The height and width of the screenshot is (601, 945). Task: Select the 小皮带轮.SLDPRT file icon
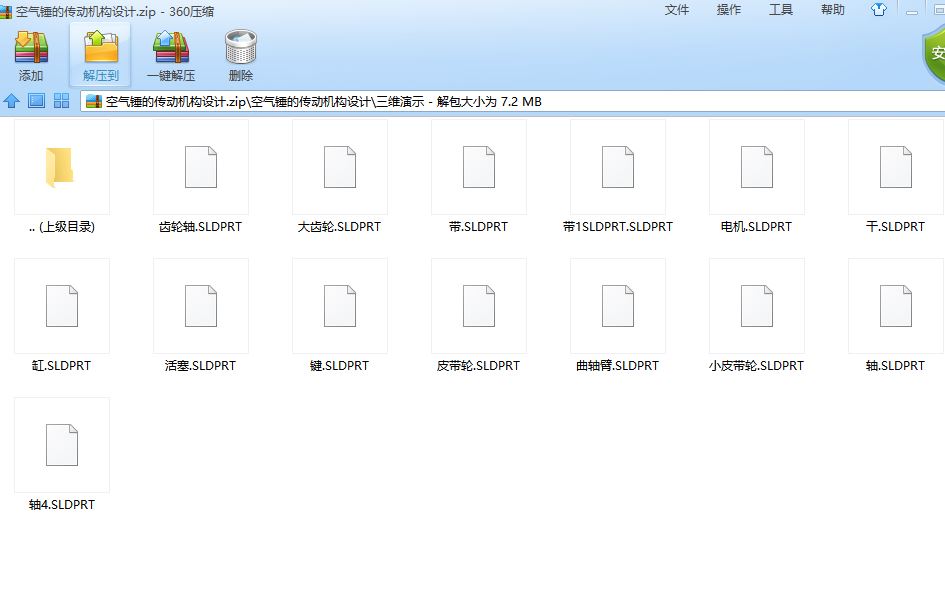pos(757,306)
